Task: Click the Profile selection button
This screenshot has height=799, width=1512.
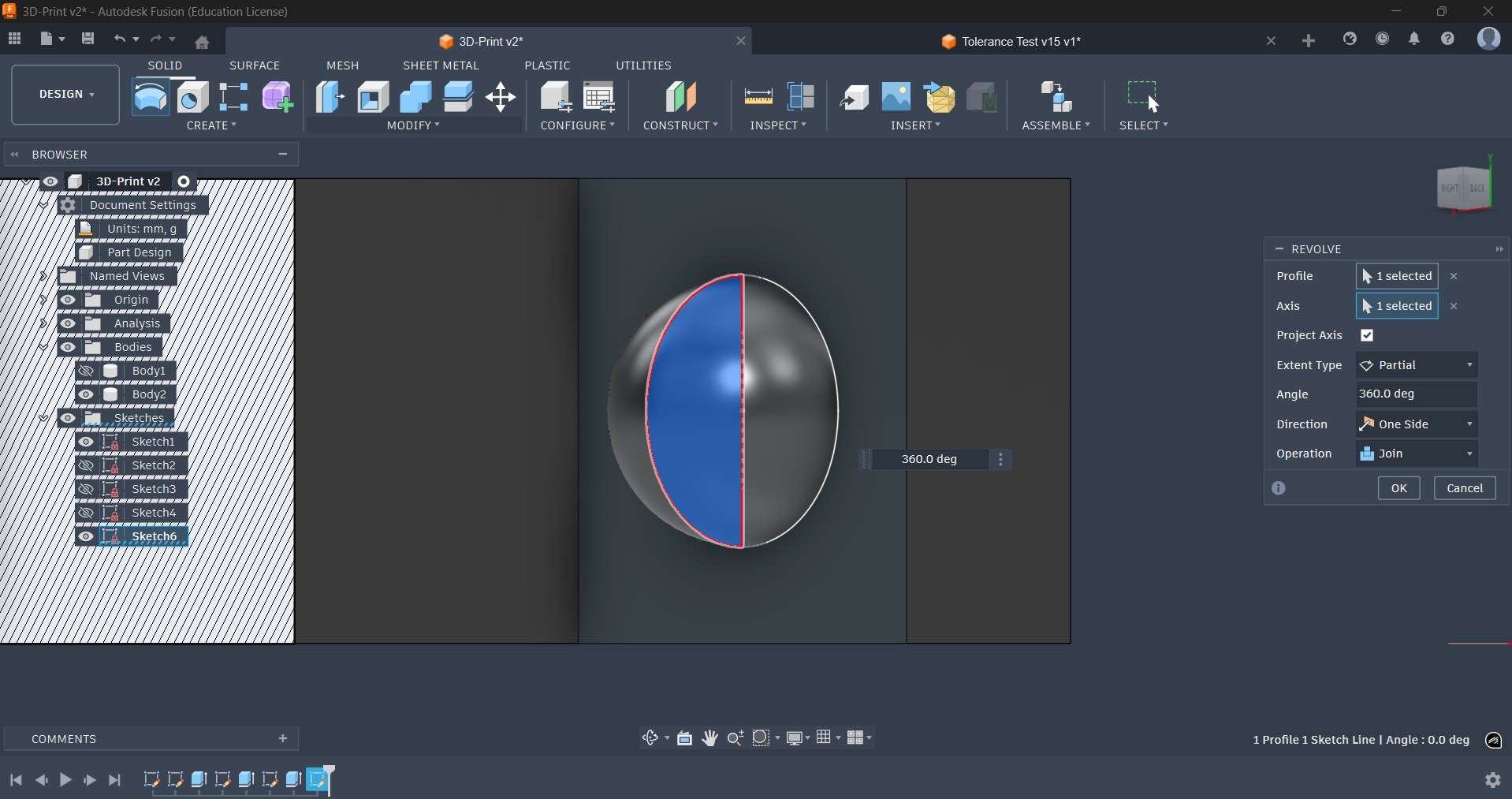Action: coord(1397,276)
